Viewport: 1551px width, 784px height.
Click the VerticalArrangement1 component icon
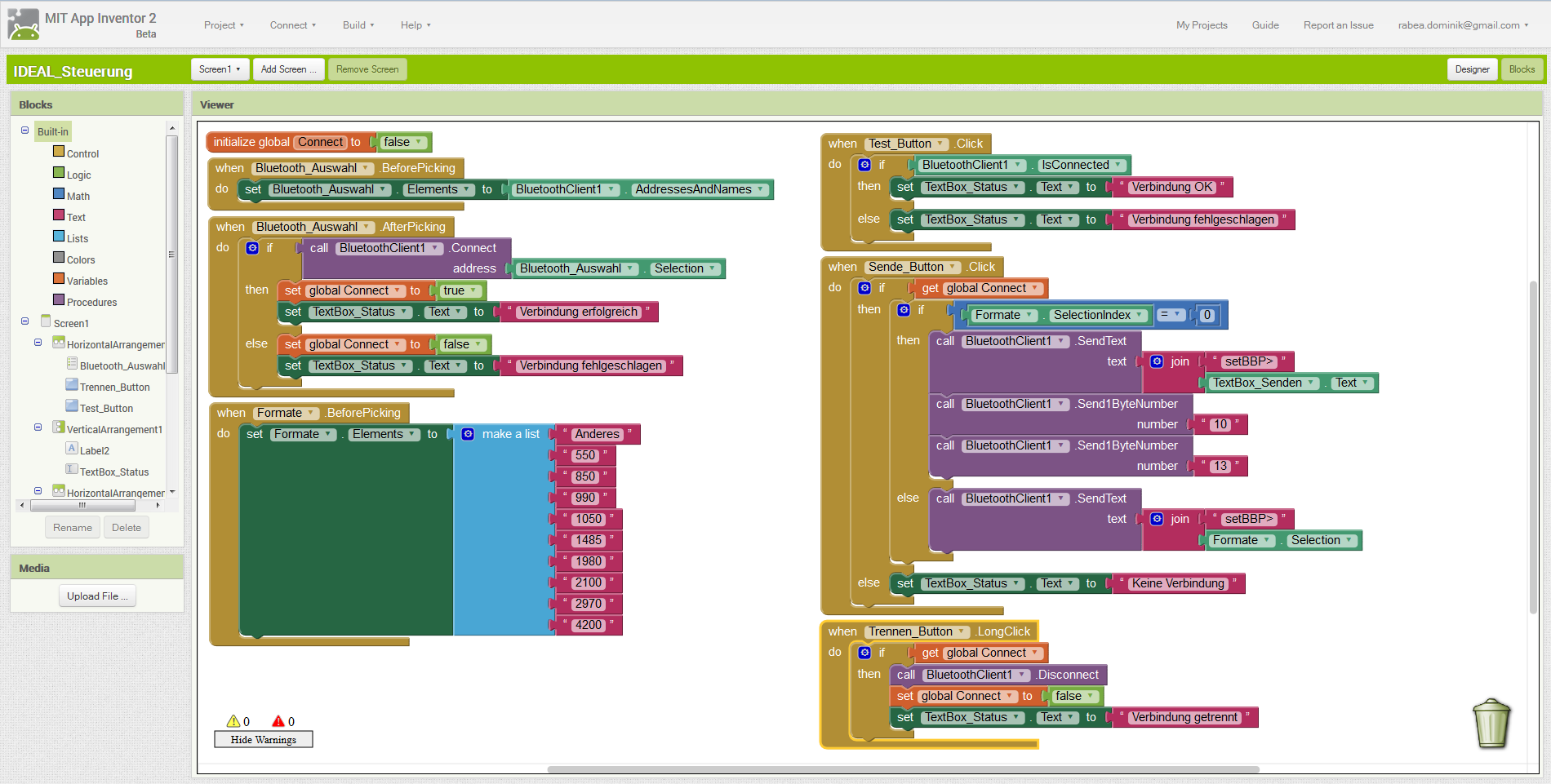tap(59, 427)
